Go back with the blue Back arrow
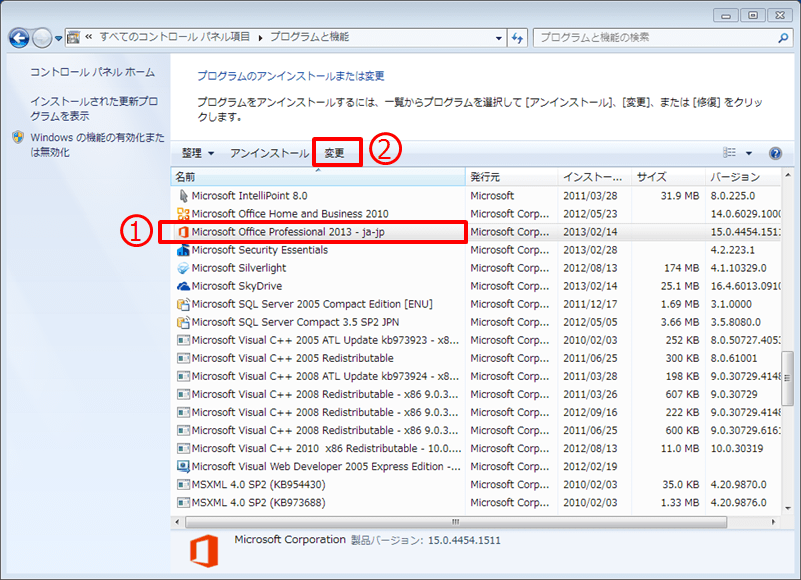 coord(19,38)
